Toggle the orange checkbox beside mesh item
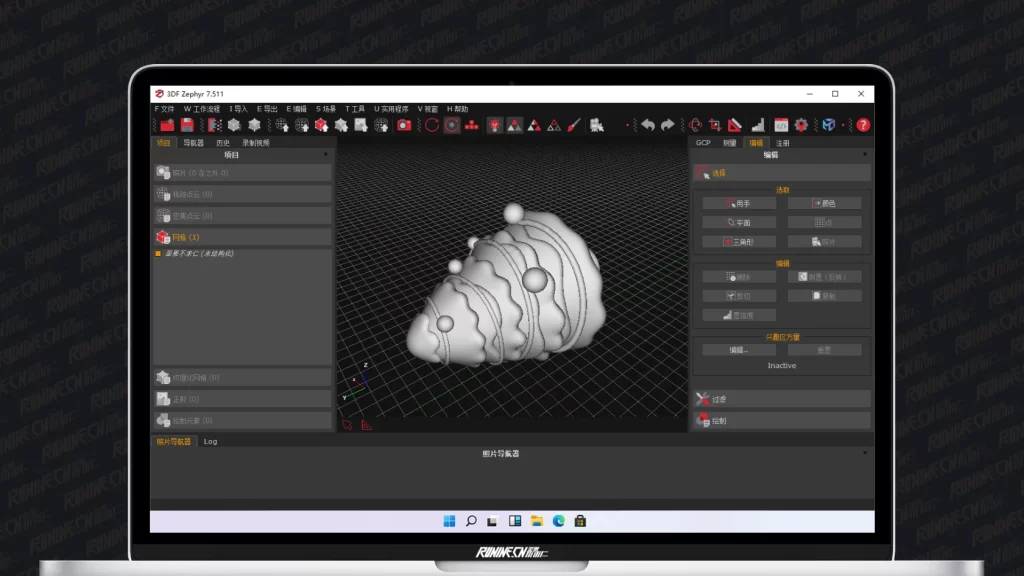Image resolution: width=1024 pixels, height=576 pixels. (158, 254)
